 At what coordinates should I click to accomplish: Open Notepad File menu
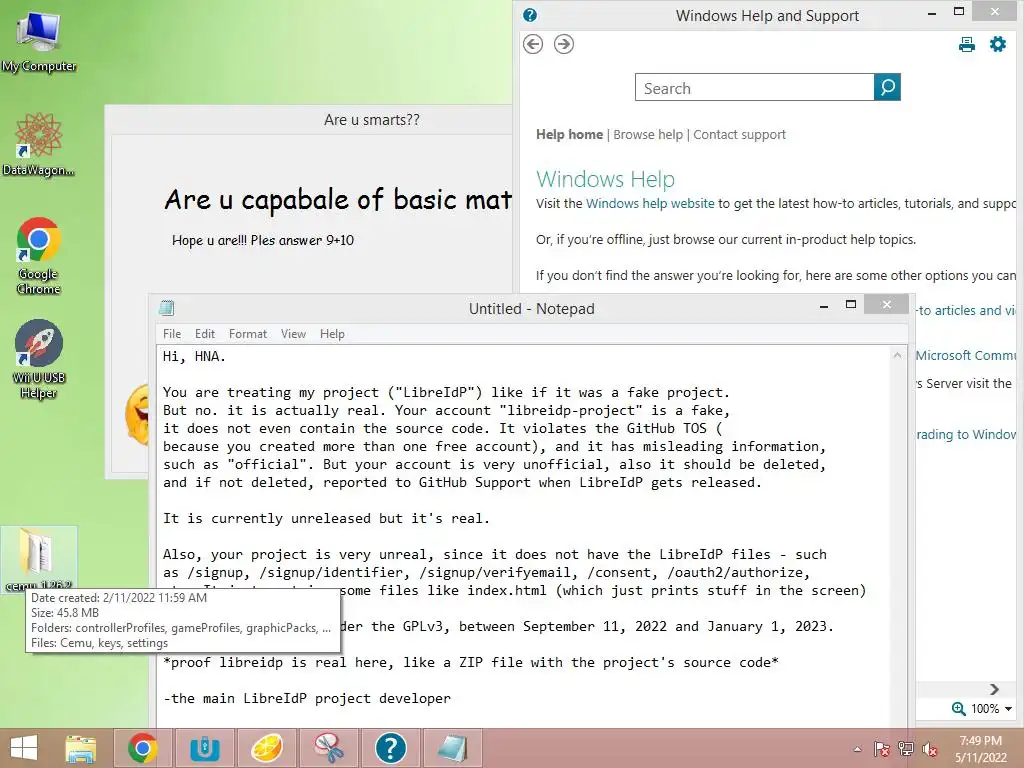(x=172, y=334)
